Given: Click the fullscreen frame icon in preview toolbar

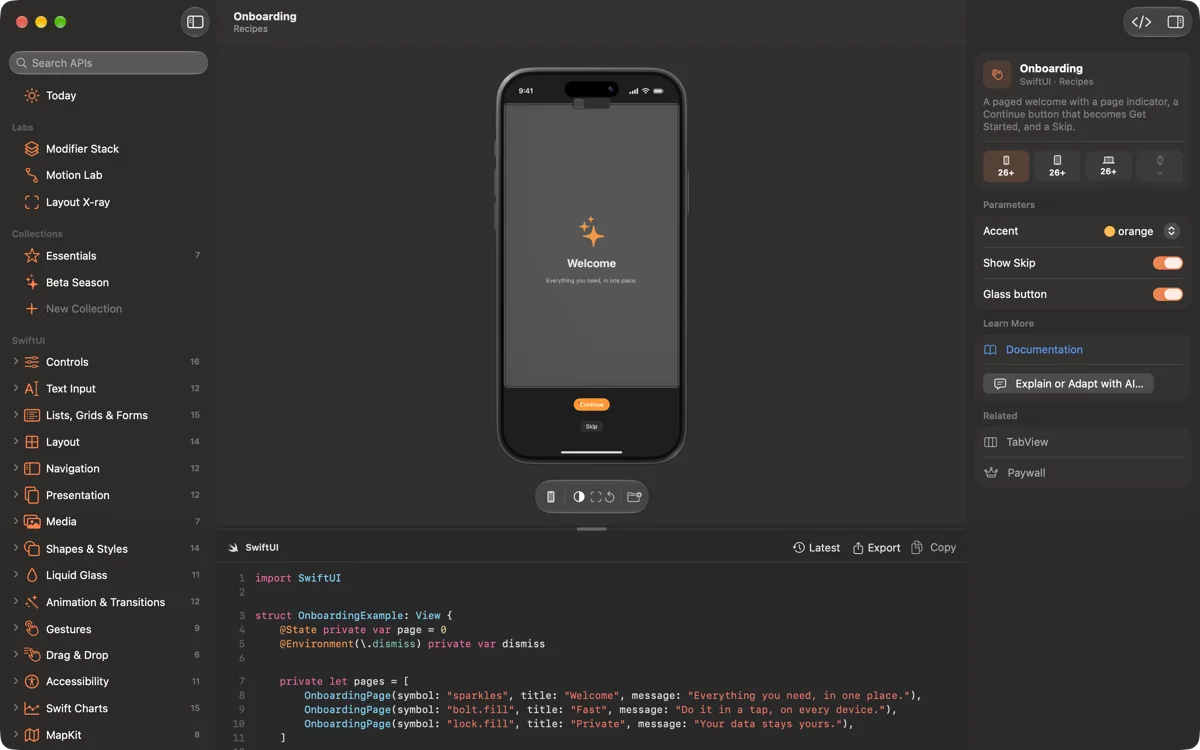Looking at the screenshot, I should click(596, 497).
